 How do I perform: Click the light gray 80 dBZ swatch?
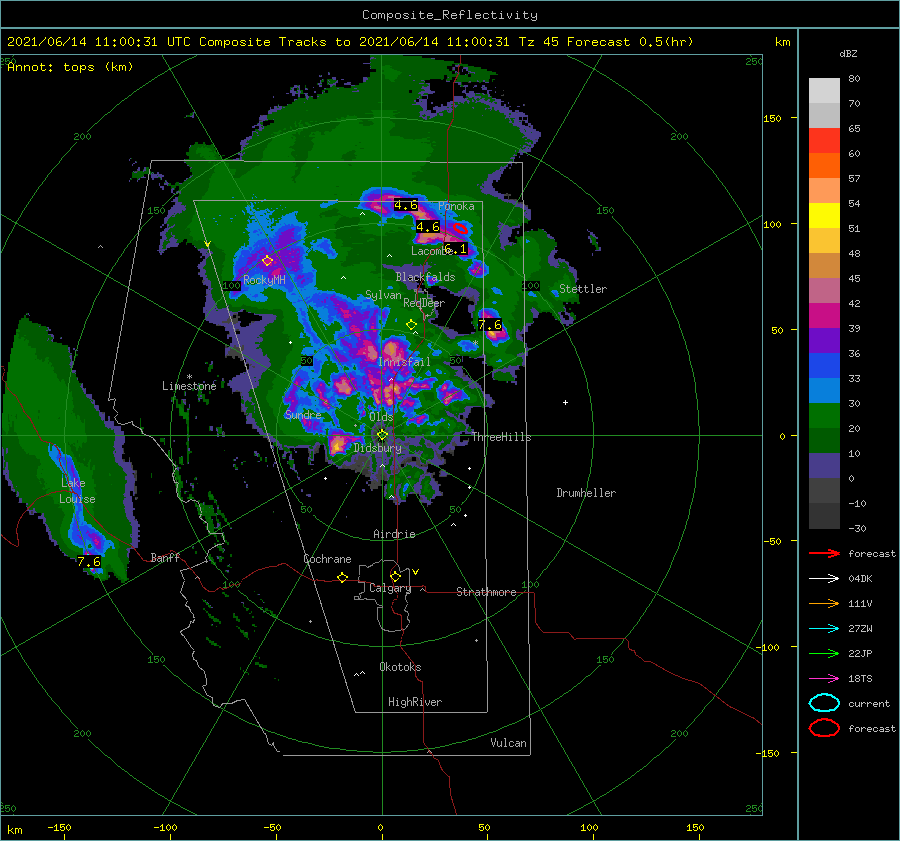coord(824,90)
